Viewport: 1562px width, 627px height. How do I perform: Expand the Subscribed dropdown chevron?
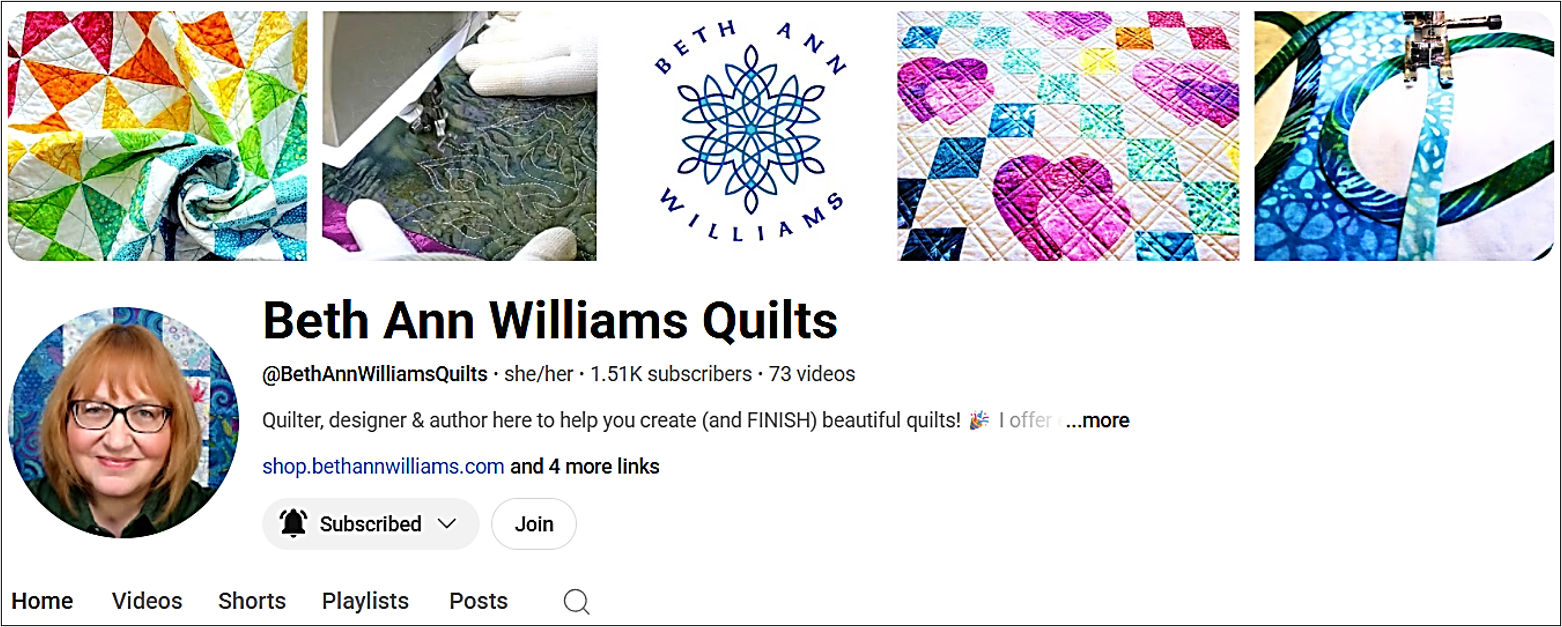[447, 524]
